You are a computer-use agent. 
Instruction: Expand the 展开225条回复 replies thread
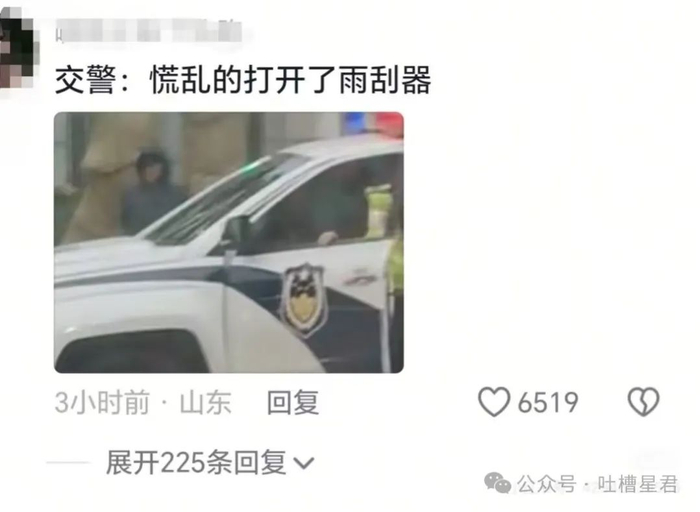210,462
